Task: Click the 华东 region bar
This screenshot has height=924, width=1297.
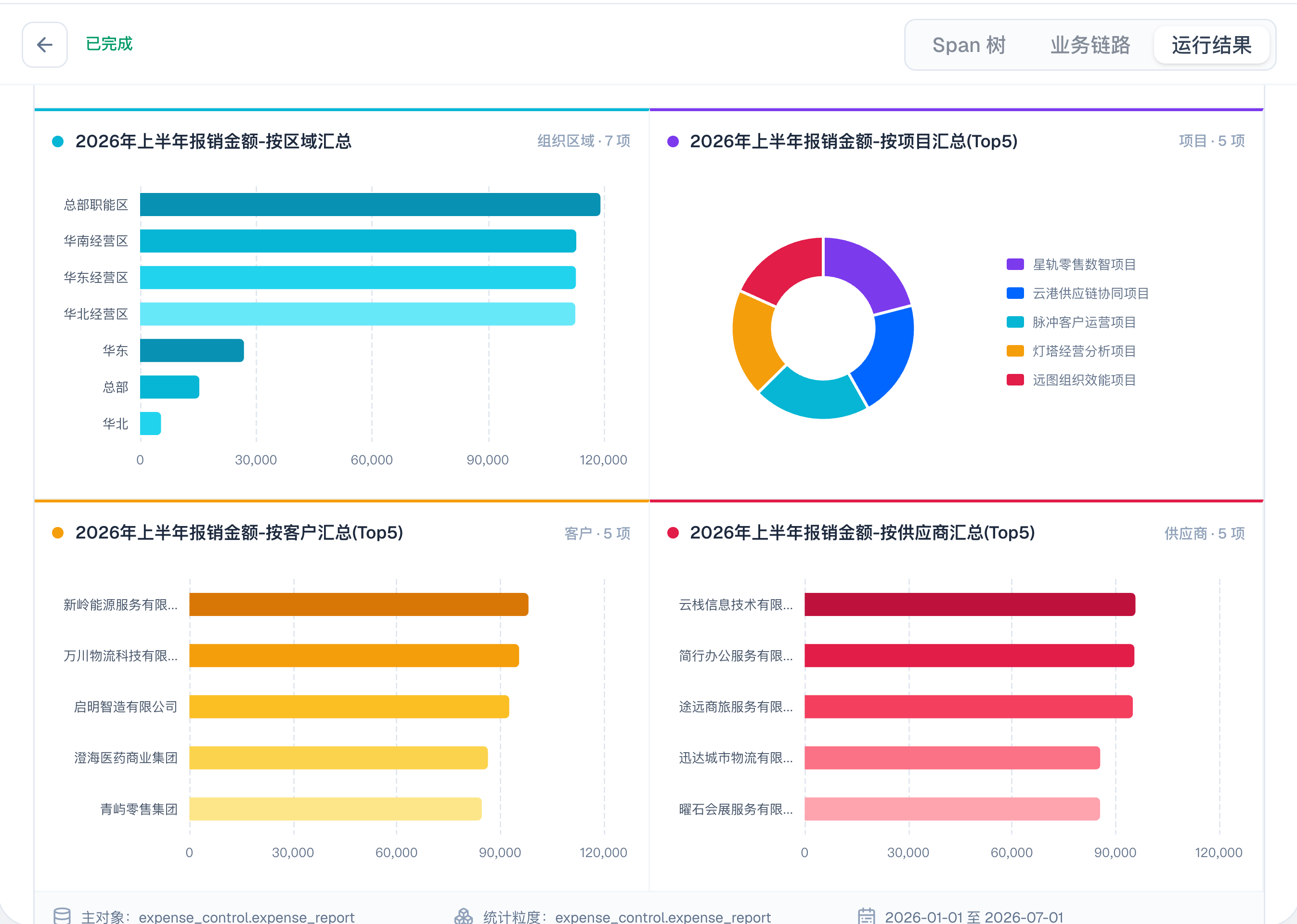Action: pyautogui.click(x=192, y=350)
